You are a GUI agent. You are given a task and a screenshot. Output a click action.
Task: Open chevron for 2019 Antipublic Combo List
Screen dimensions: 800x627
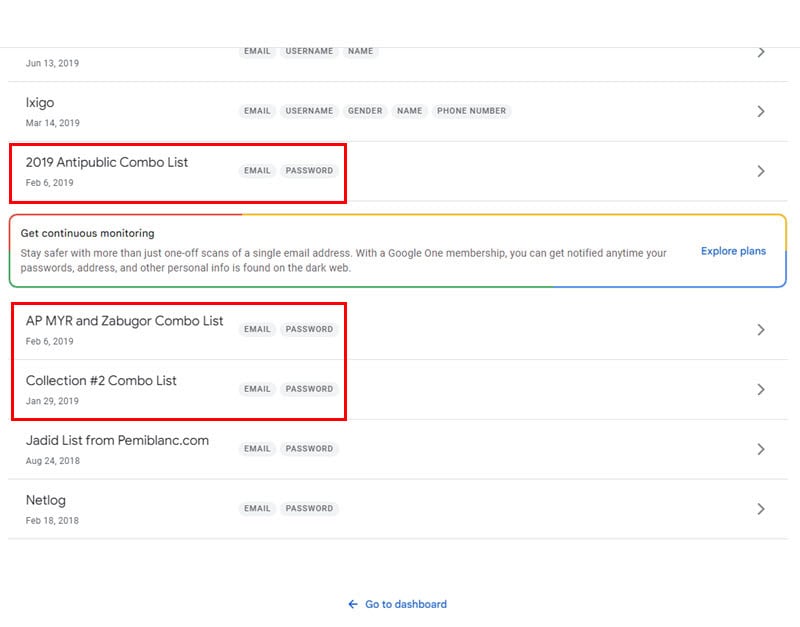(761, 171)
